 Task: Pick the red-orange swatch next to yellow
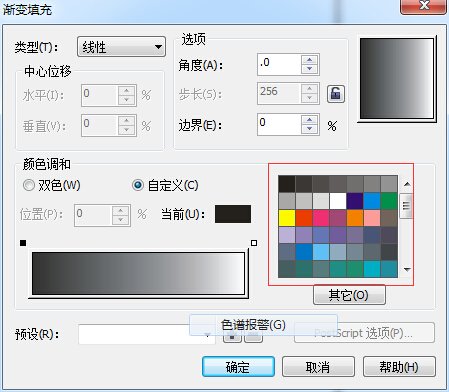[304, 218]
